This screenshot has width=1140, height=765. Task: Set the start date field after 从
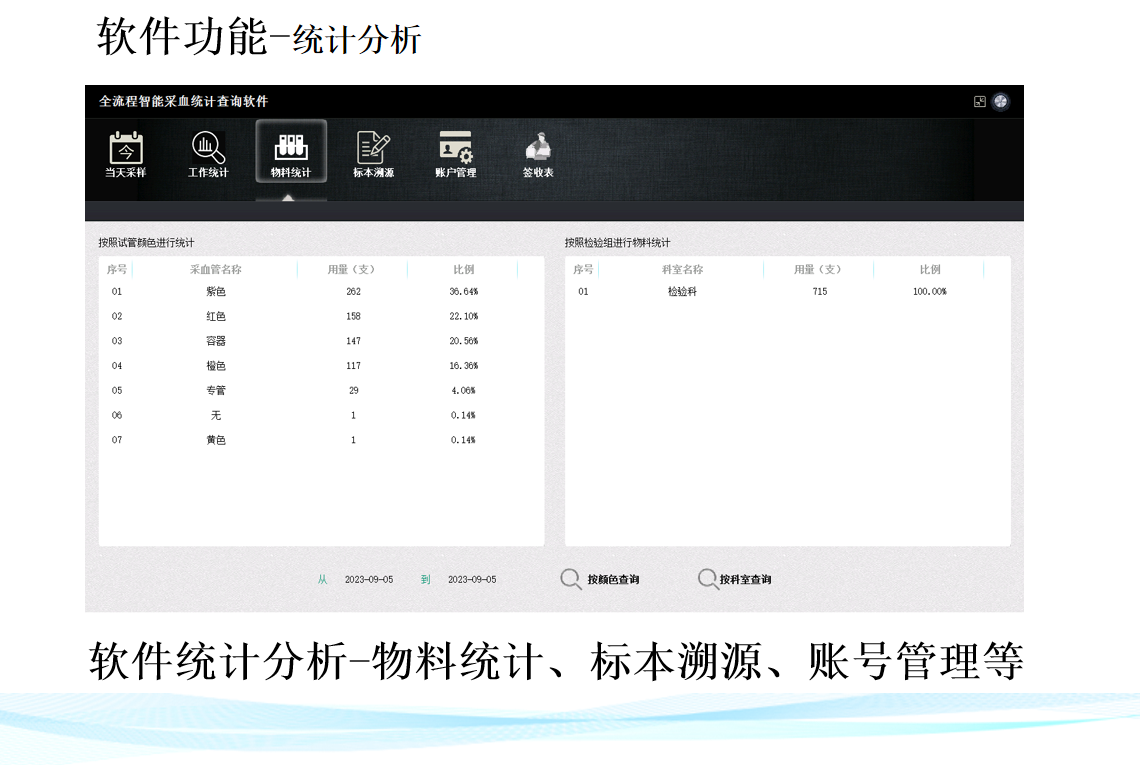pos(369,580)
